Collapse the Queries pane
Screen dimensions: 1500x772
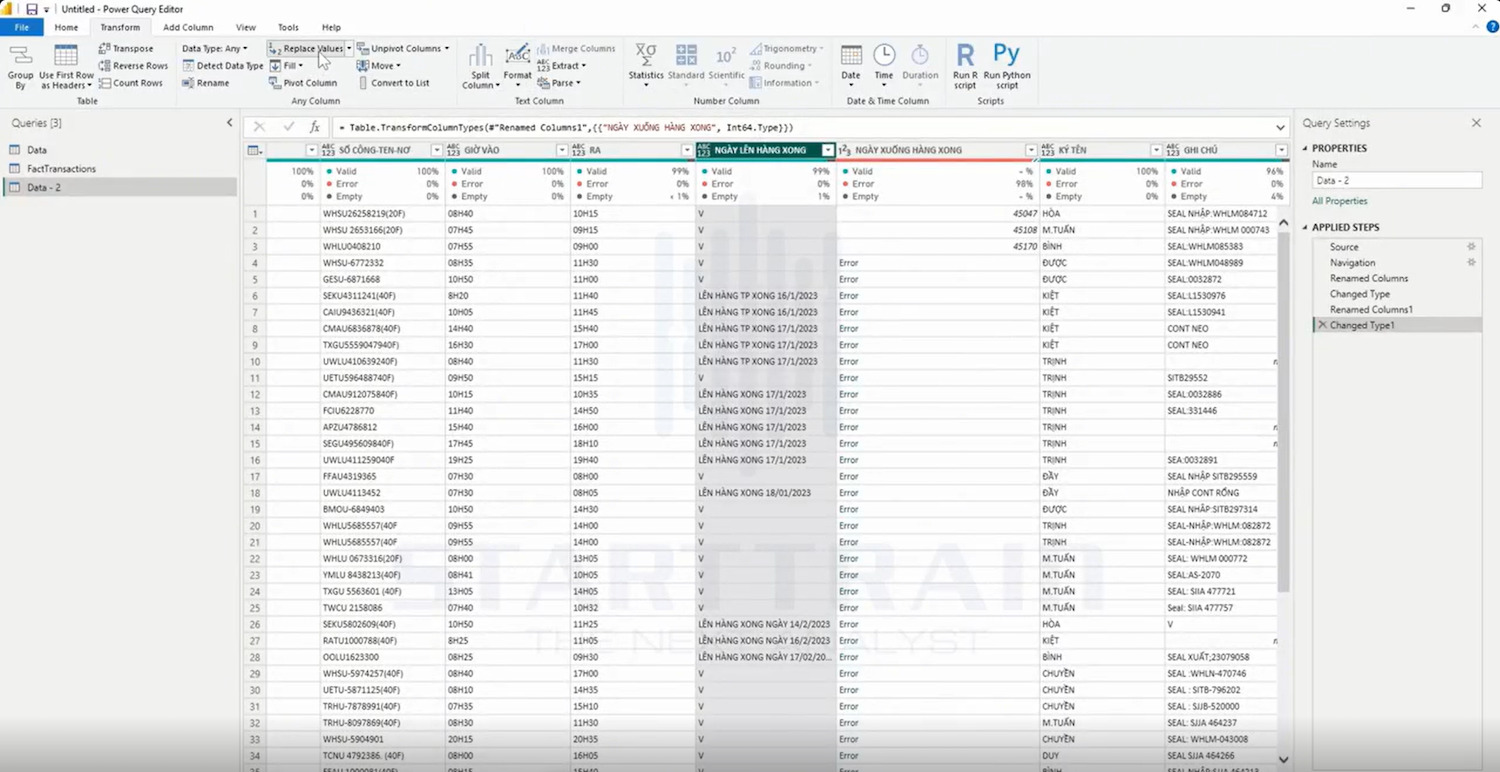click(229, 123)
